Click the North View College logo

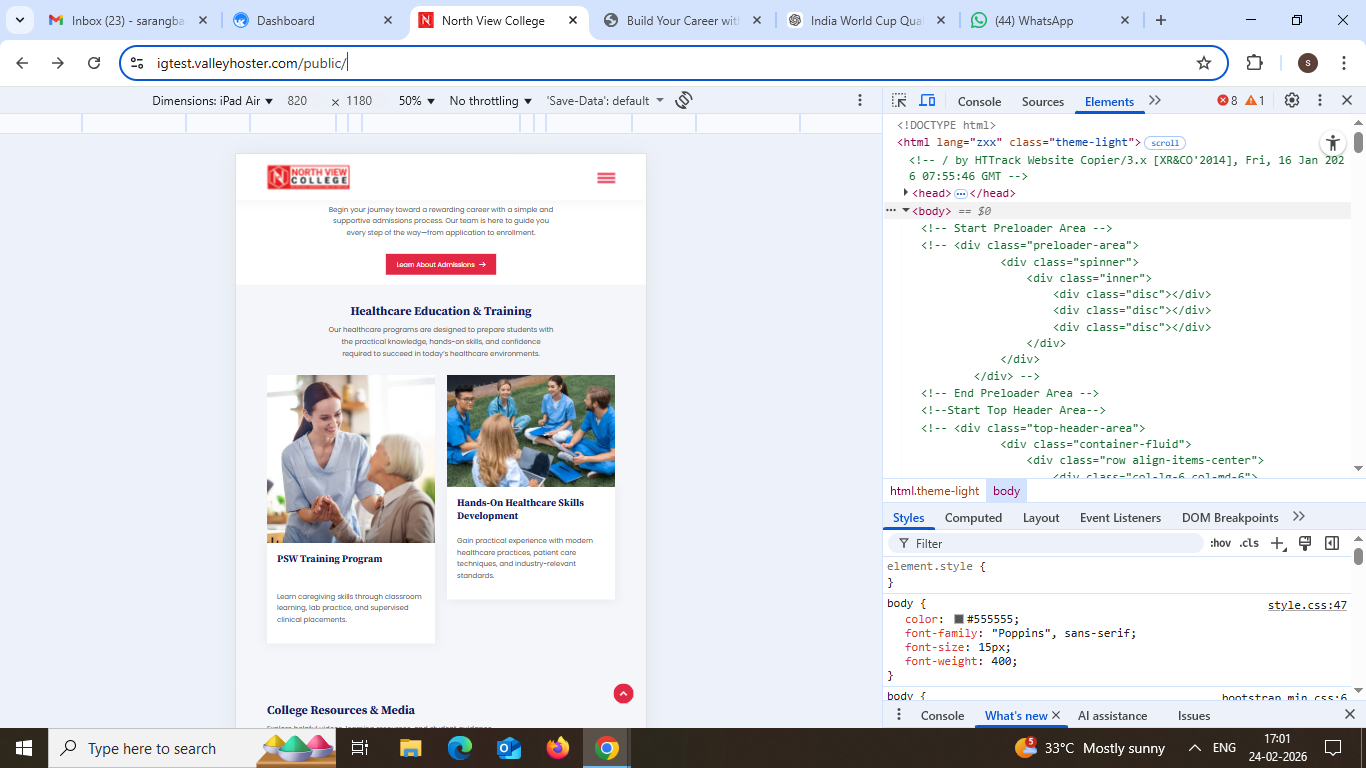point(308,177)
